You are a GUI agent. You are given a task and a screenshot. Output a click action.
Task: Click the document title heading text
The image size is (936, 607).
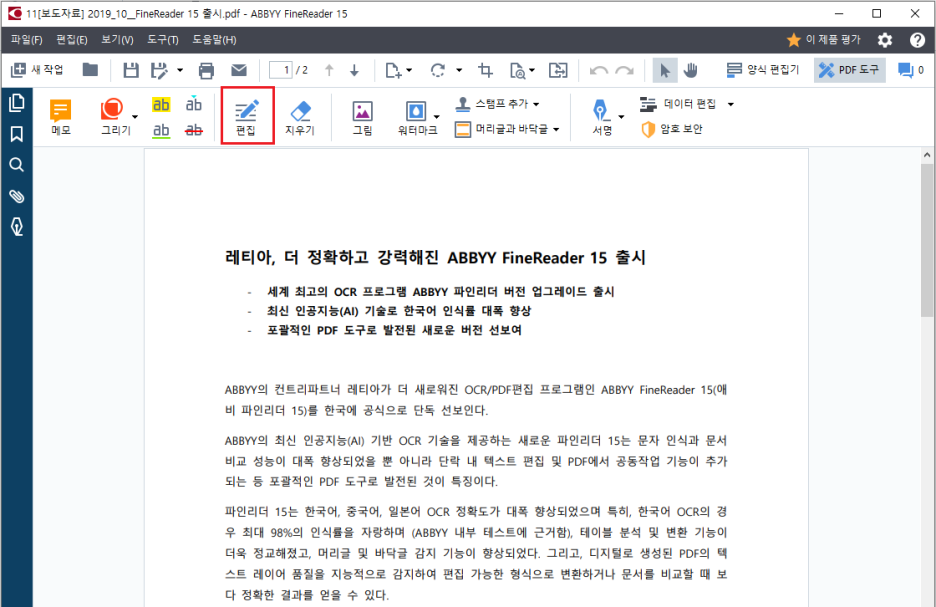(435, 257)
